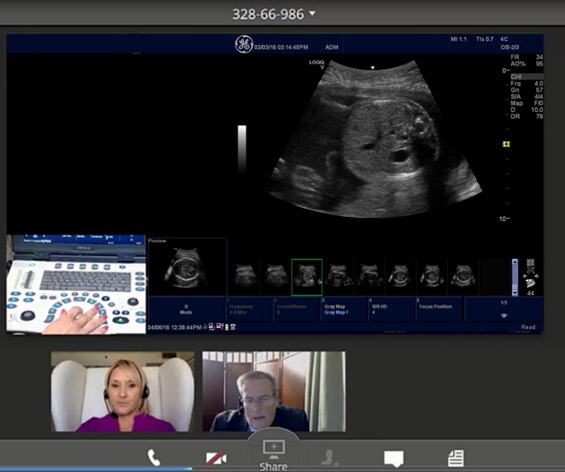Open the chat bubble icon
The width and height of the screenshot is (565, 472).
point(393,459)
